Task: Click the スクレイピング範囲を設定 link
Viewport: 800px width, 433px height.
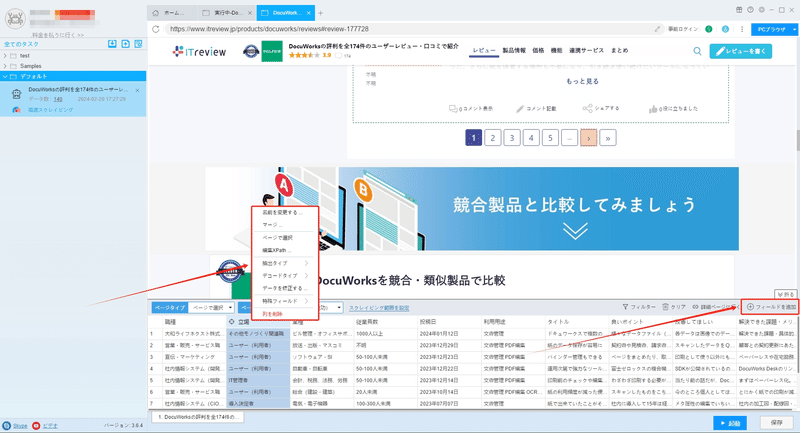Action: click(379, 308)
